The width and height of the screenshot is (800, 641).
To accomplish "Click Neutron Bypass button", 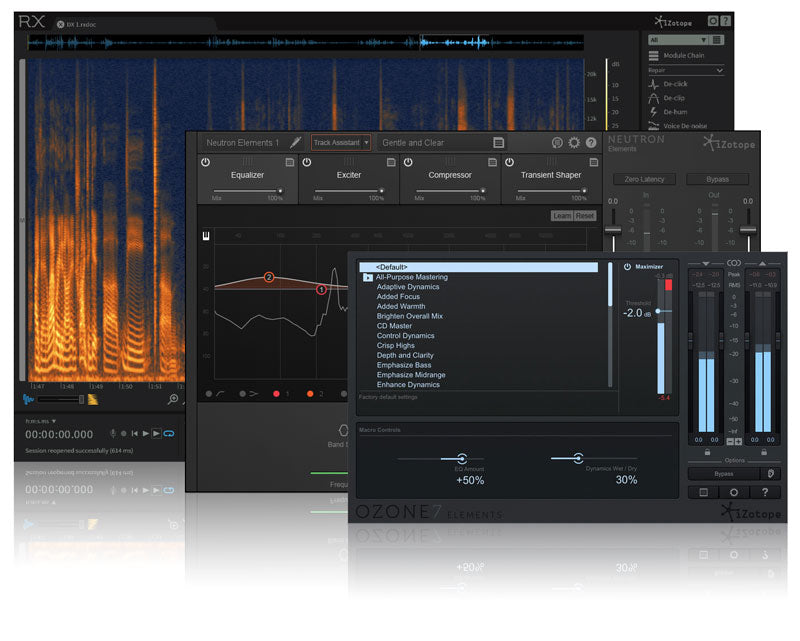I will coord(717,179).
